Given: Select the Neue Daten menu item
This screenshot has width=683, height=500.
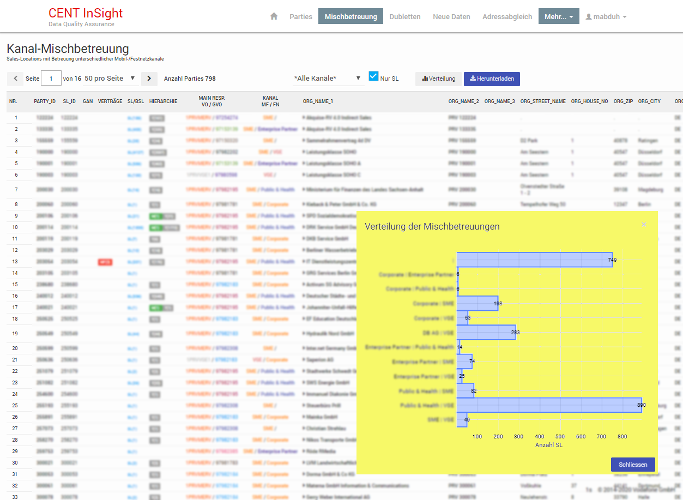Looking at the screenshot, I should pyautogui.click(x=452, y=17).
